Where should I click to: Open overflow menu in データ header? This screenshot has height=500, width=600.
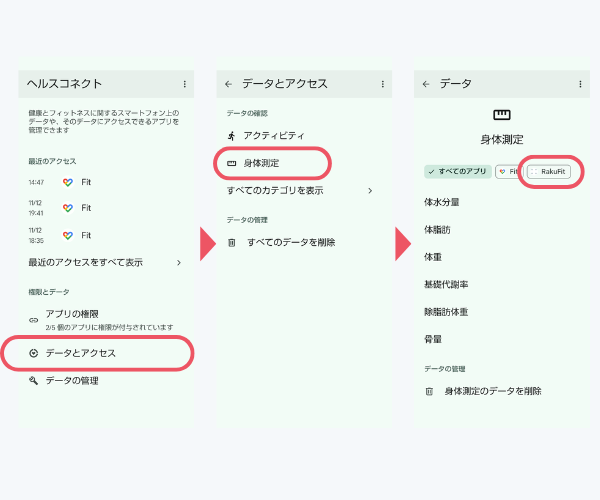(580, 84)
